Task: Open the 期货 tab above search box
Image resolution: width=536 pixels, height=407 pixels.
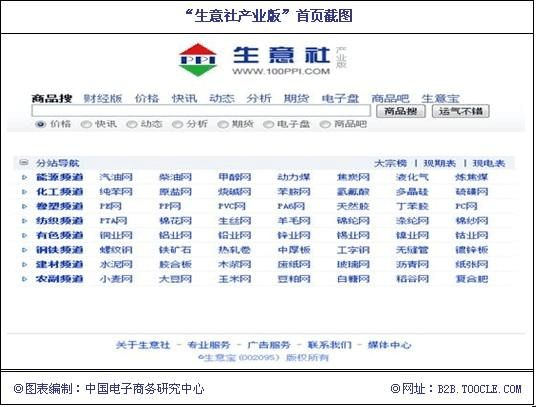Action: [x=296, y=98]
